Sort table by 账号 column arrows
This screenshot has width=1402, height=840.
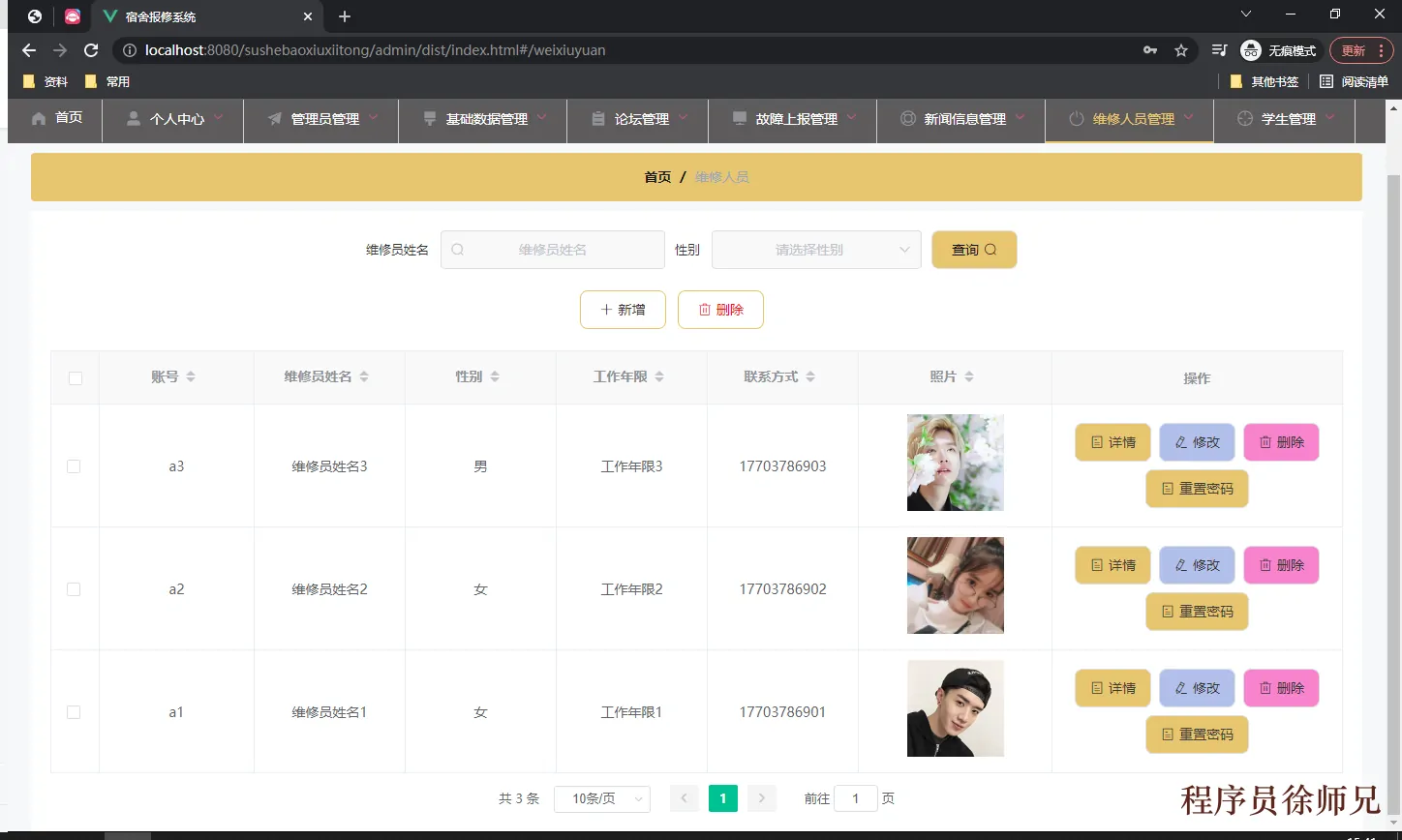191,376
